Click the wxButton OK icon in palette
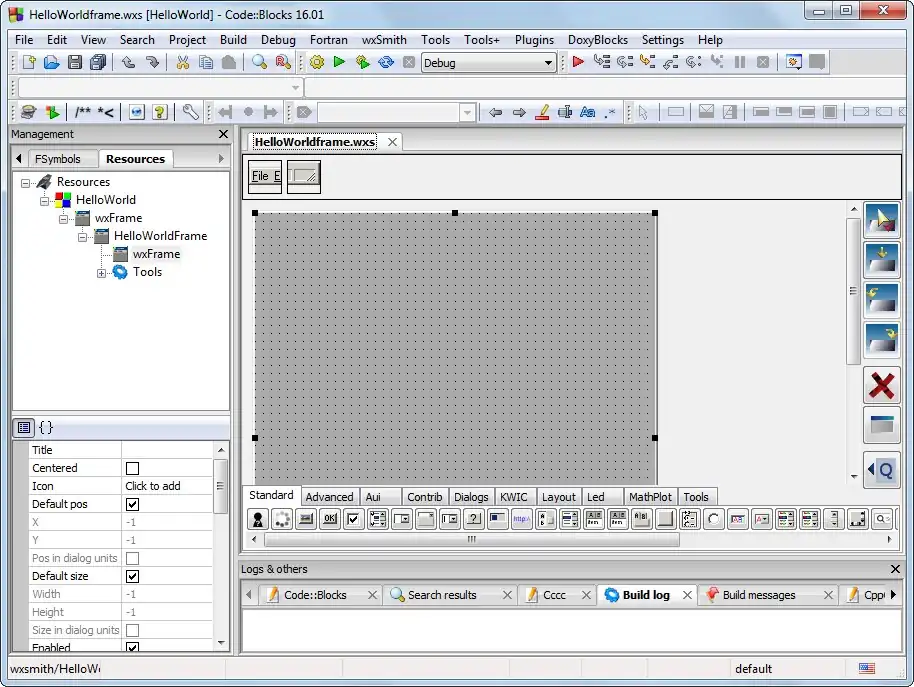 pyautogui.click(x=329, y=519)
